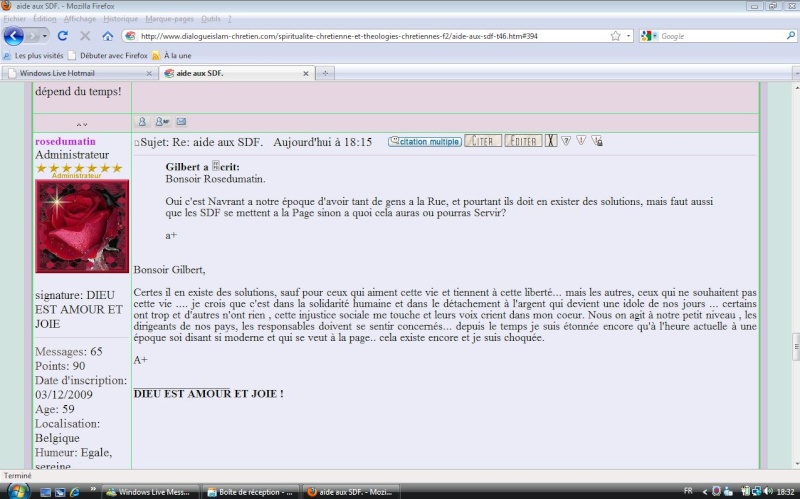Viewport: 800px width, 499px height.
Task: Open Les plus visités bookmark folder
Action: point(33,56)
